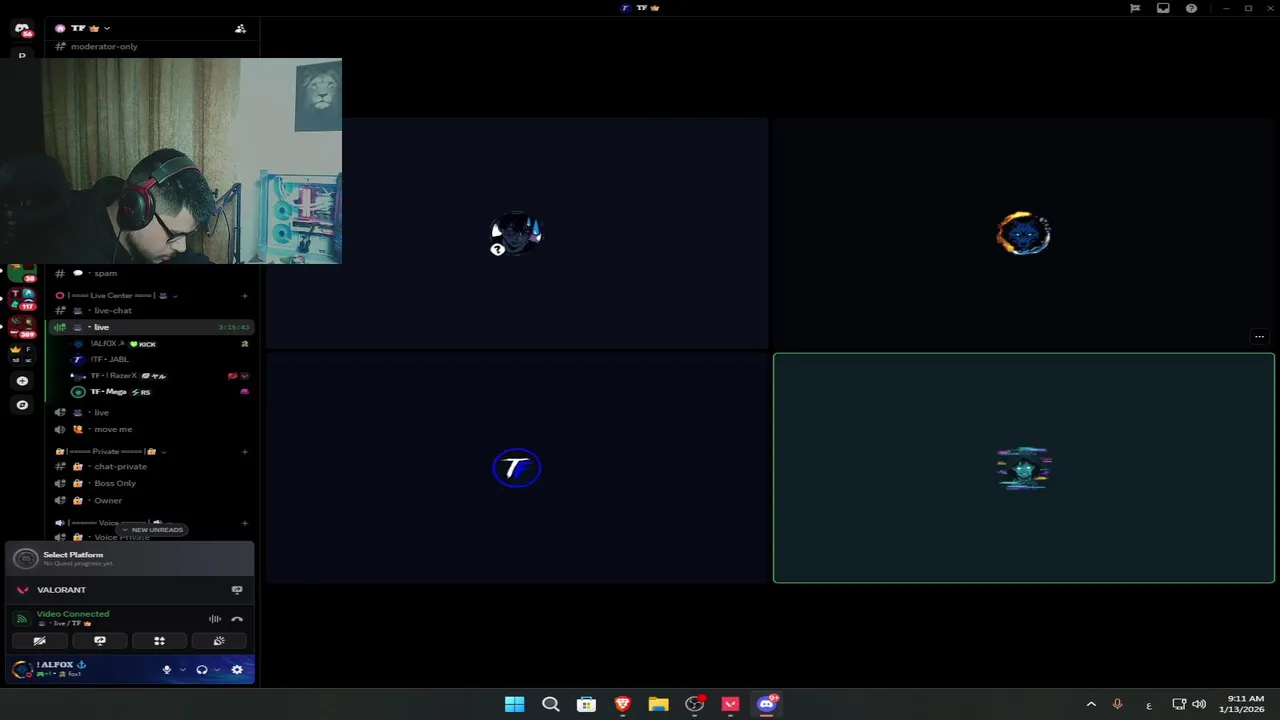1280x720 pixels.
Task: Open Discord direct messages home icon
Action: [22, 29]
